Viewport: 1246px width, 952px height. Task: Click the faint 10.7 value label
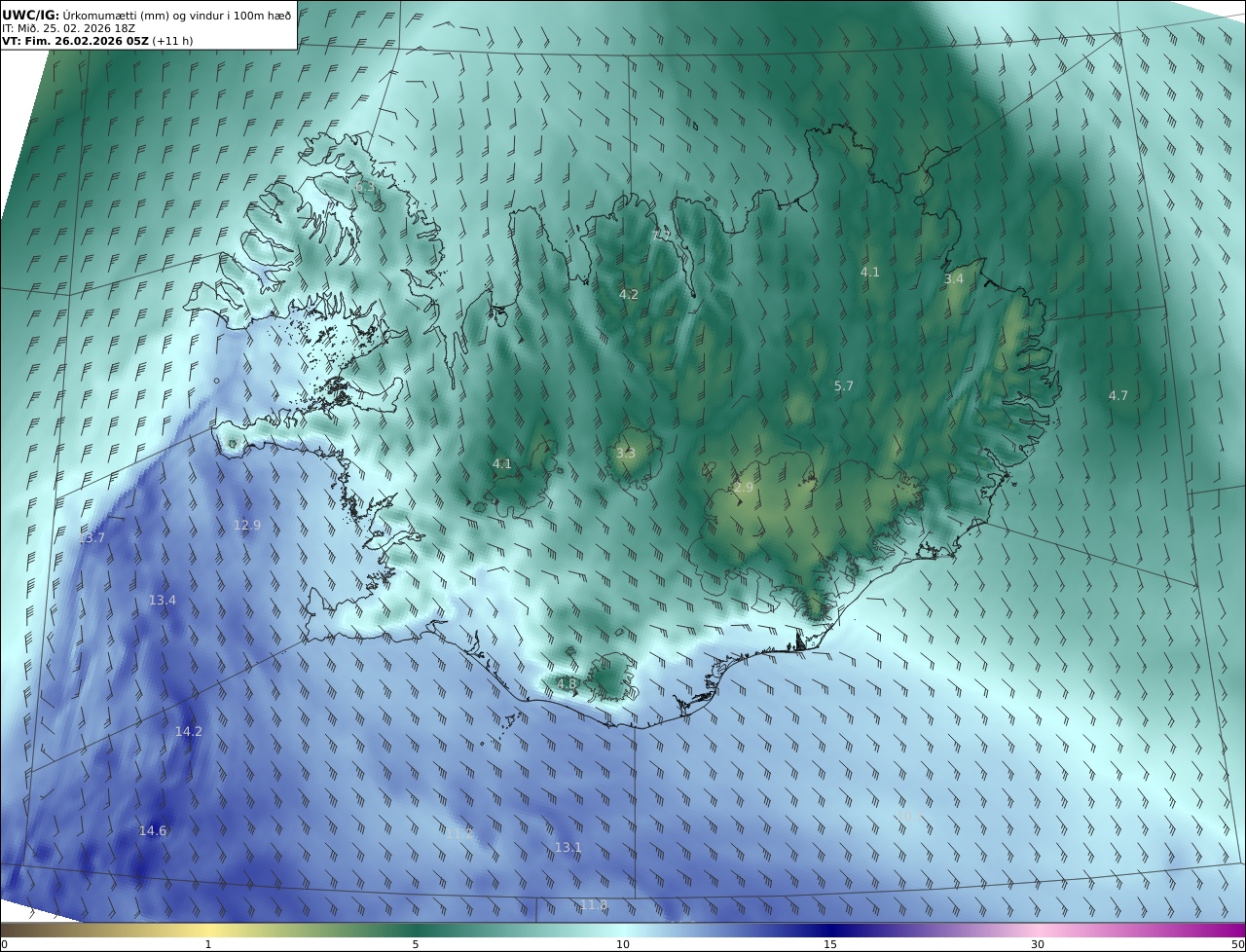(x=909, y=817)
